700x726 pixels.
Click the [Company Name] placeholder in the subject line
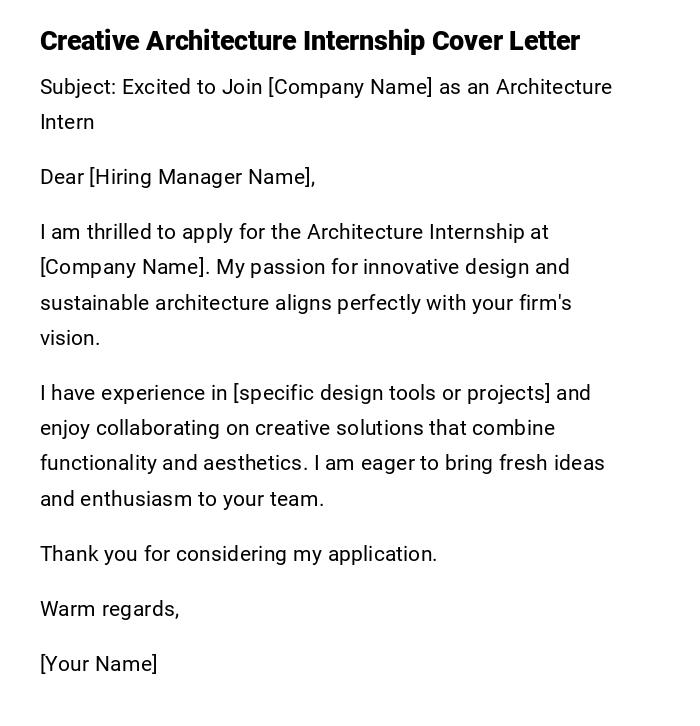350,87
